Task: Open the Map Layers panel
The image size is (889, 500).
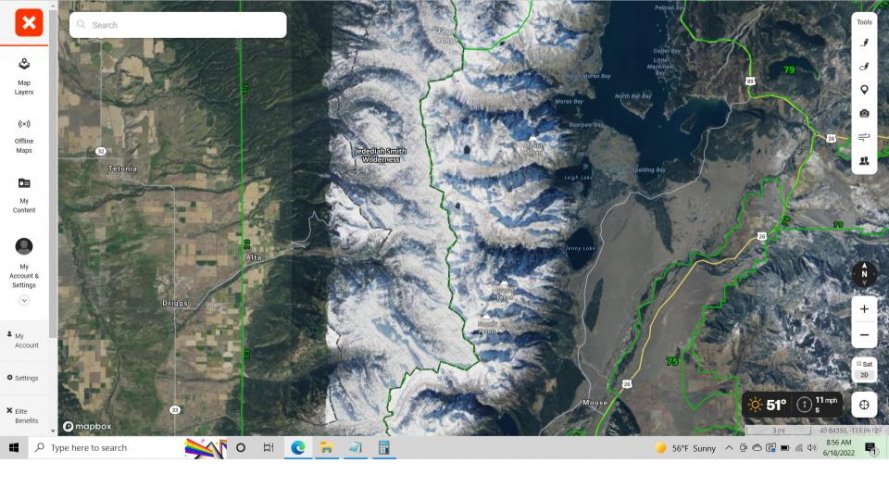Action: (24, 76)
